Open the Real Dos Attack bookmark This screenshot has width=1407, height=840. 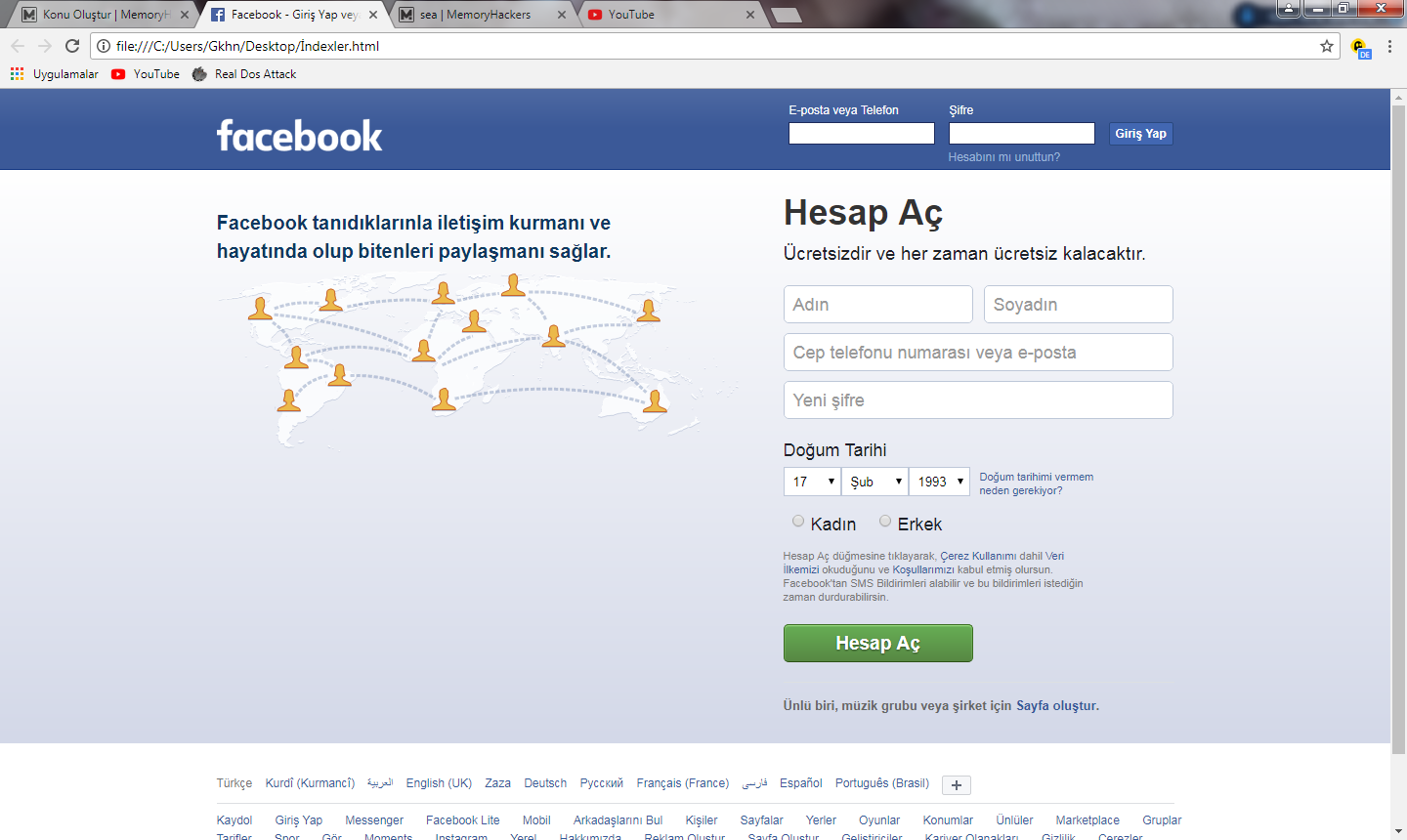[x=244, y=74]
